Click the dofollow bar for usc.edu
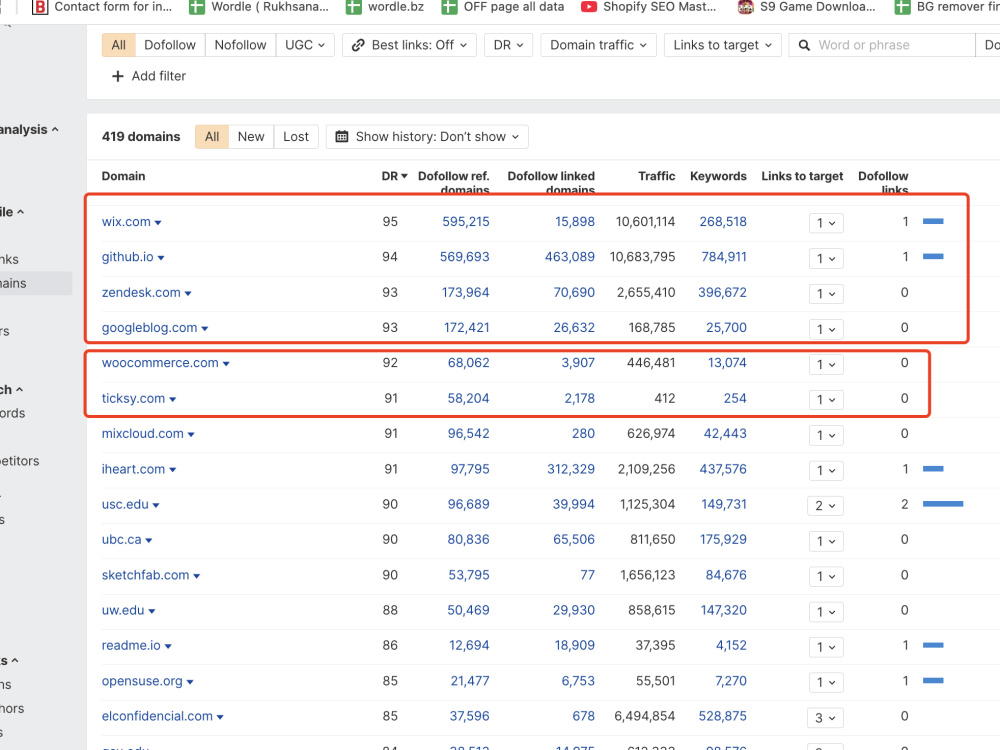1000x750 pixels. coord(943,504)
